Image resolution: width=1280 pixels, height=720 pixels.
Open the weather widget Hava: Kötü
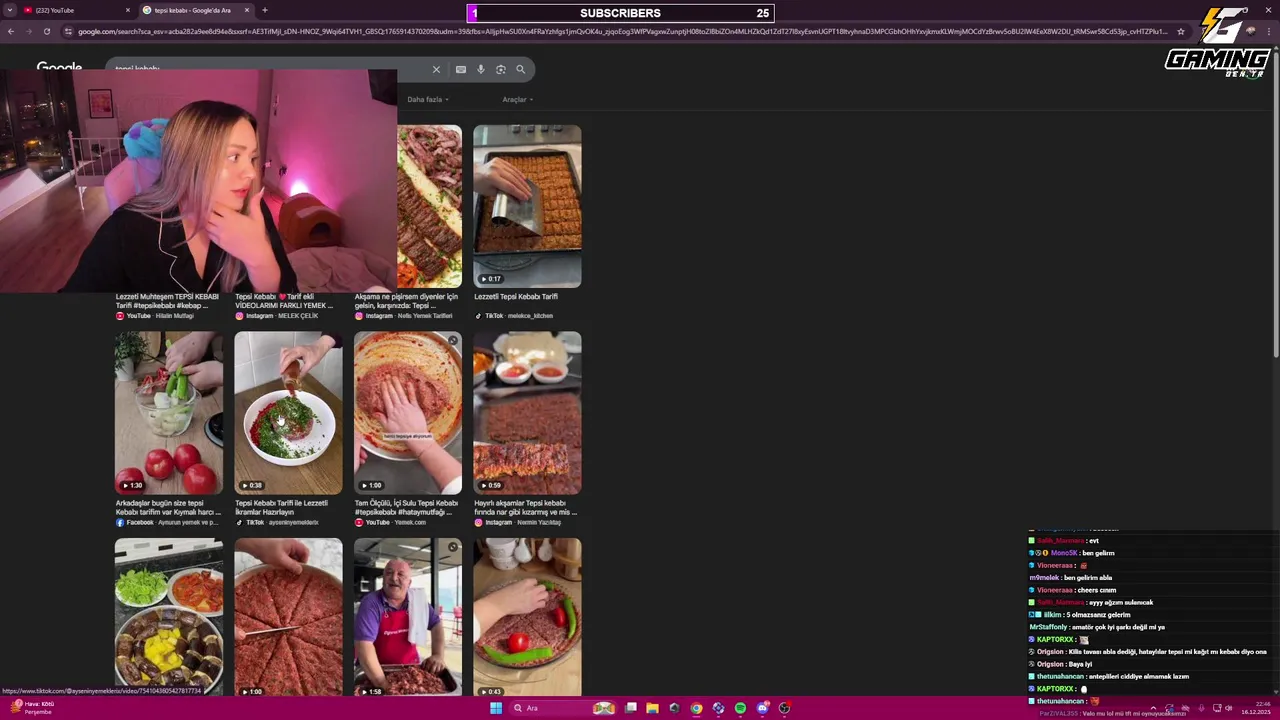click(x=32, y=707)
